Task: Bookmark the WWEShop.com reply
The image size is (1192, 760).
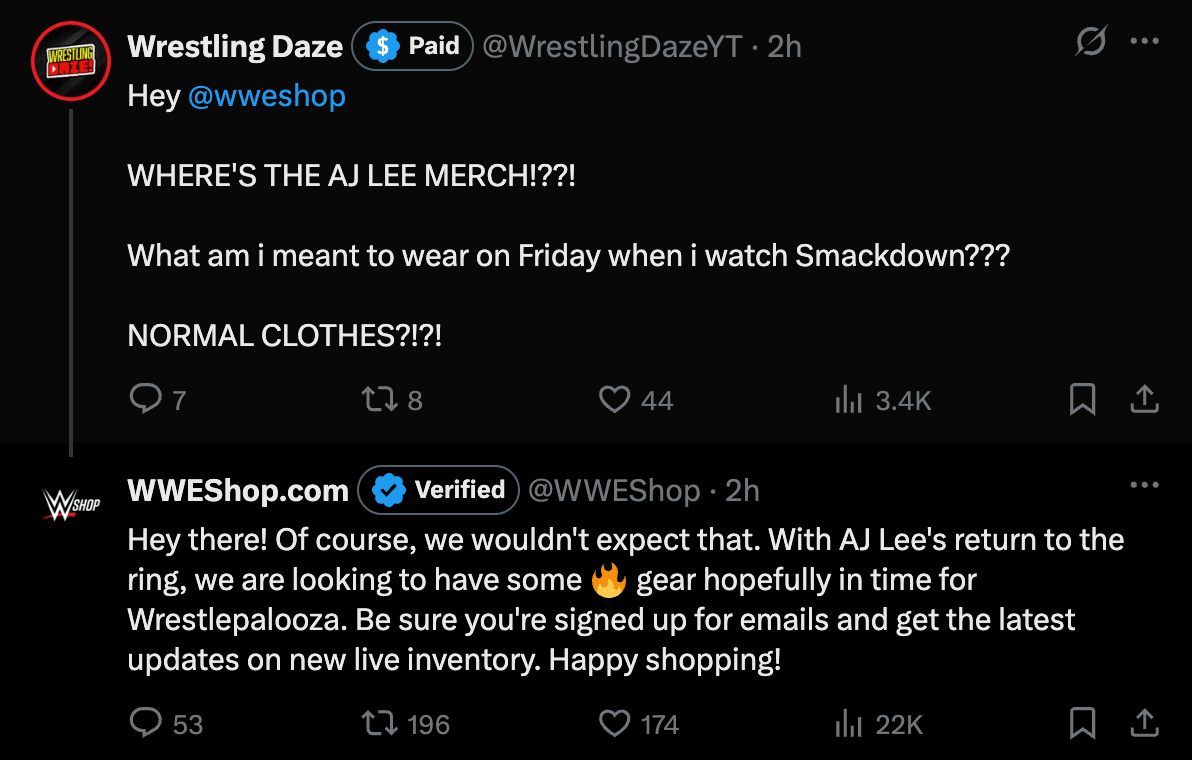Action: (x=1082, y=723)
